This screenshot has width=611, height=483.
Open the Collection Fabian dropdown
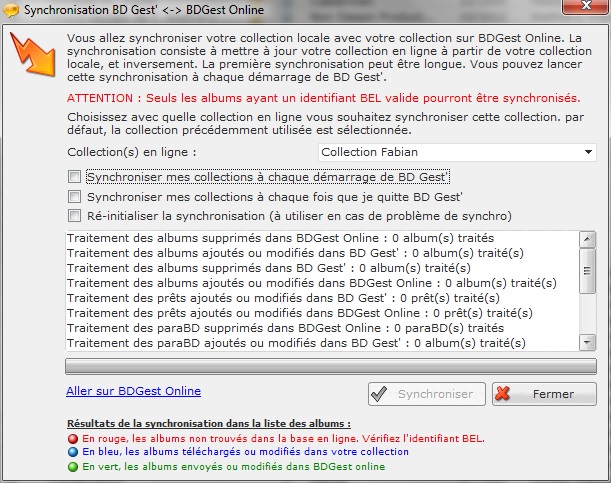click(457, 152)
